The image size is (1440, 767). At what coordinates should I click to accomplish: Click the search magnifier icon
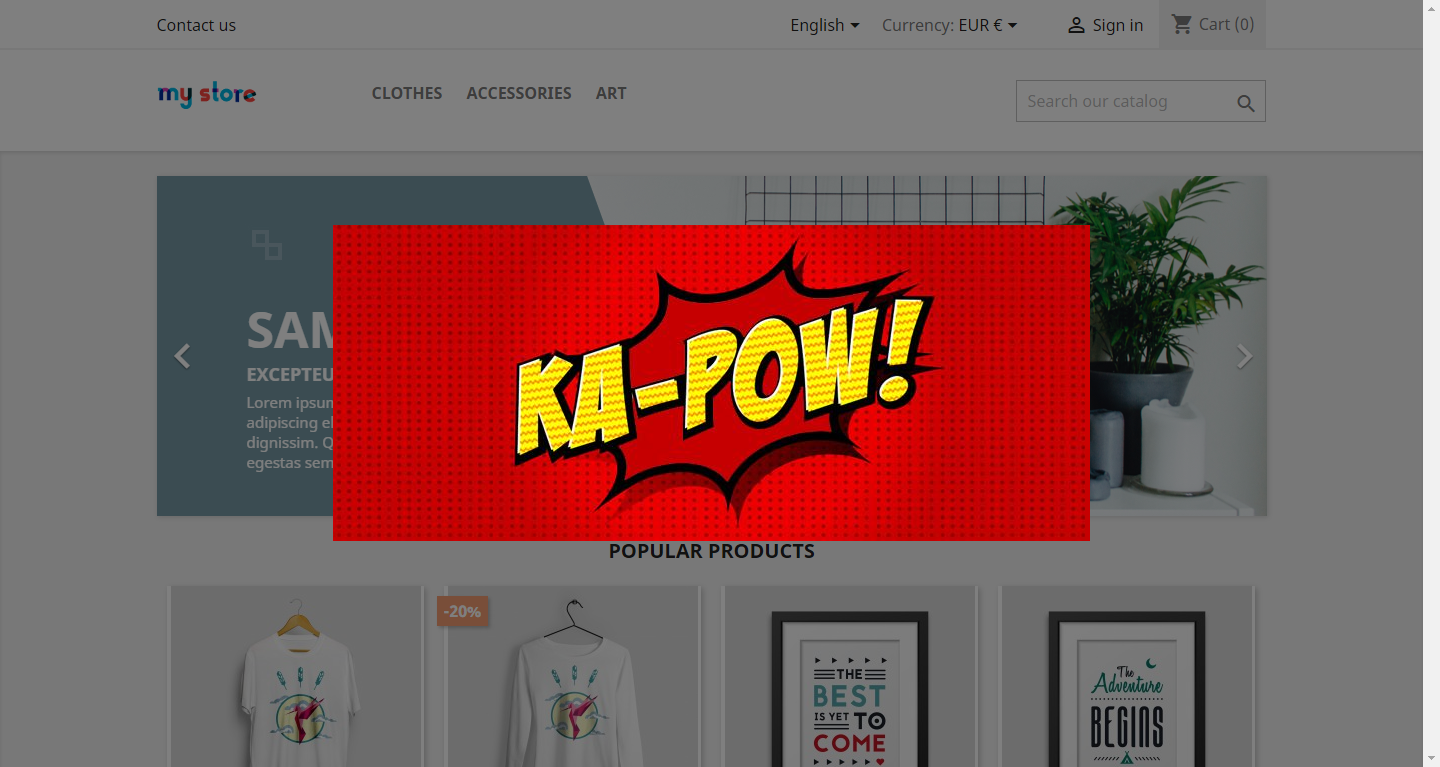[1245, 103]
